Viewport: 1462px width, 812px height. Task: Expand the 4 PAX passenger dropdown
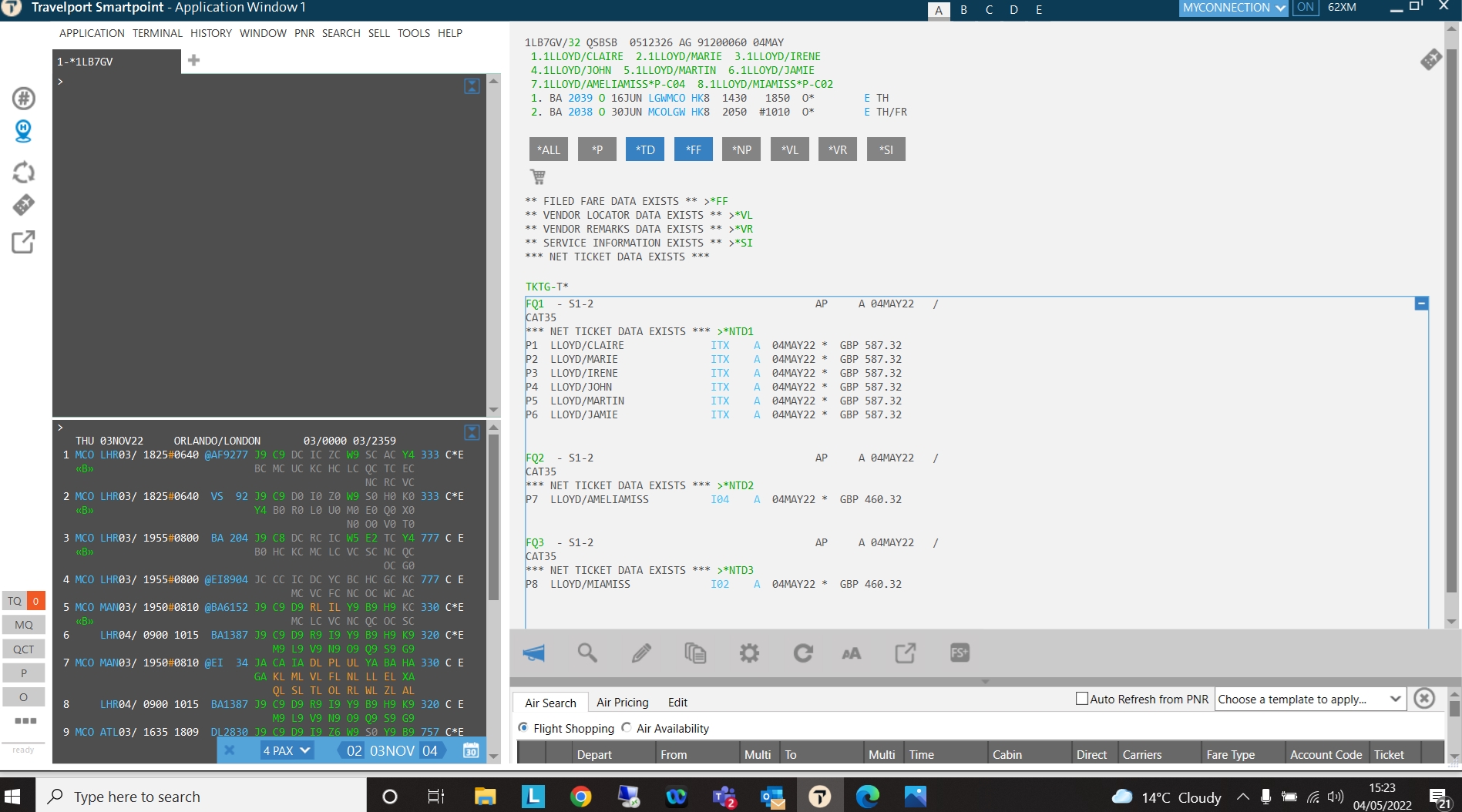(286, 750)
